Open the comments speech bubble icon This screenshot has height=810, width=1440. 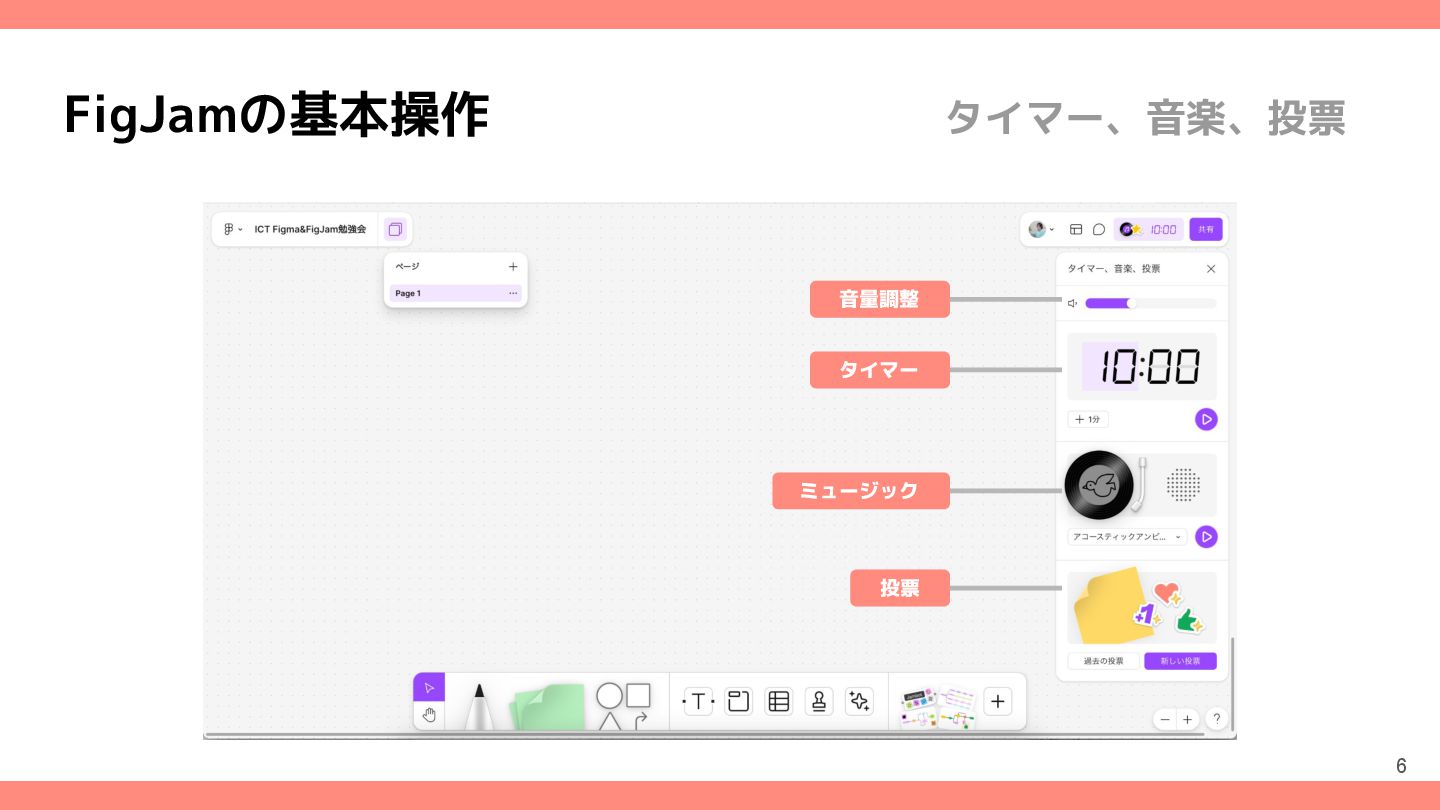(x=1098, y=229)
